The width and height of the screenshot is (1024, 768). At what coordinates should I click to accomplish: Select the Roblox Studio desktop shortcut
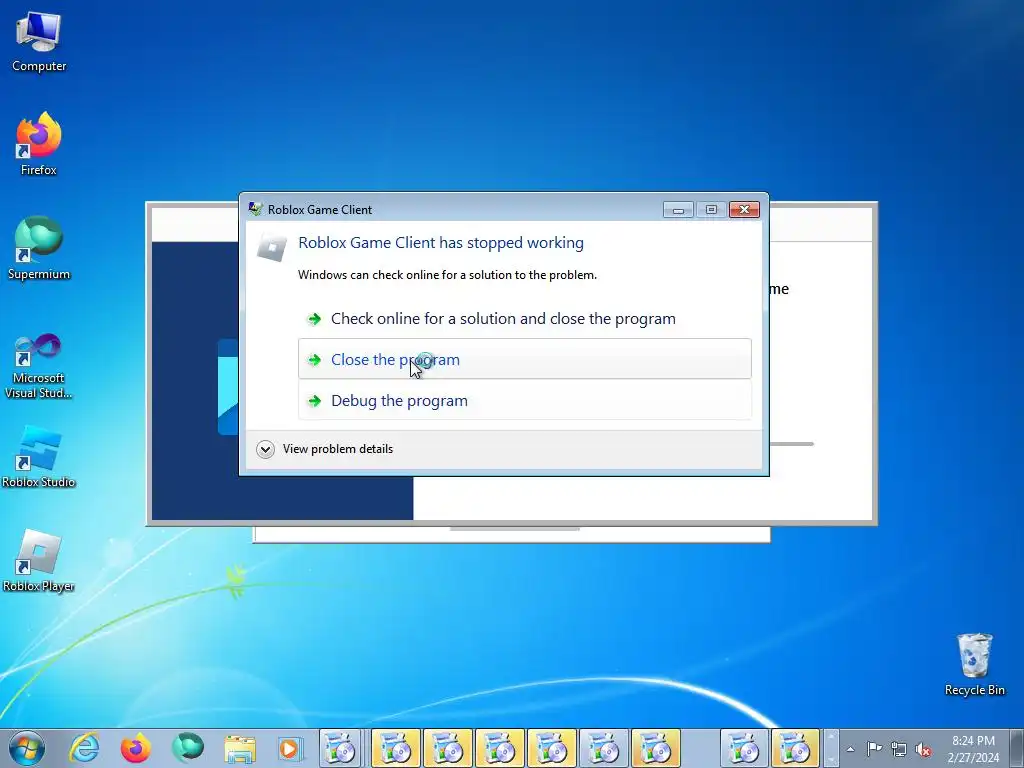coord(39,457)
